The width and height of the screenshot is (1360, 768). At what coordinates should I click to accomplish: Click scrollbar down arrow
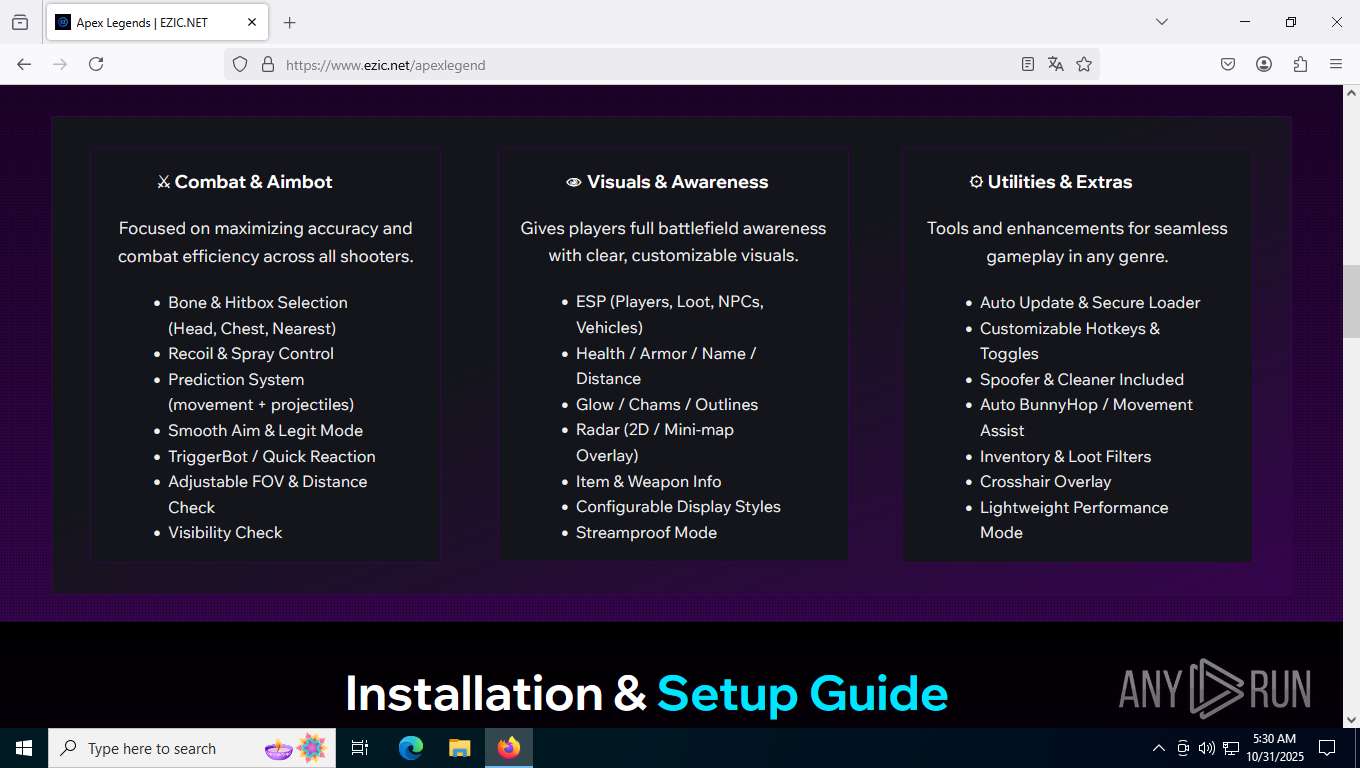click(1351, 719)
